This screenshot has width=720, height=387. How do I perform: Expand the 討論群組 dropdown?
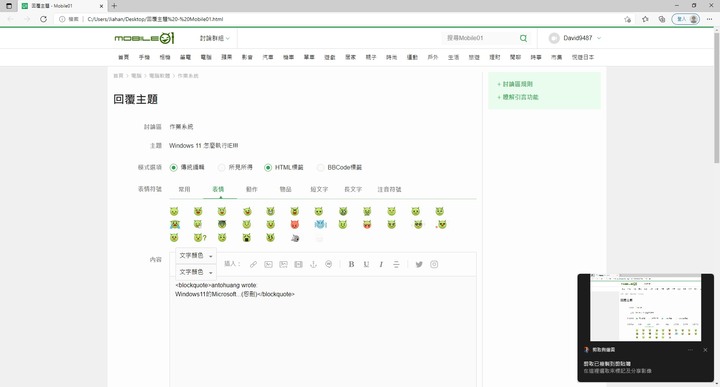coord(214,38)
